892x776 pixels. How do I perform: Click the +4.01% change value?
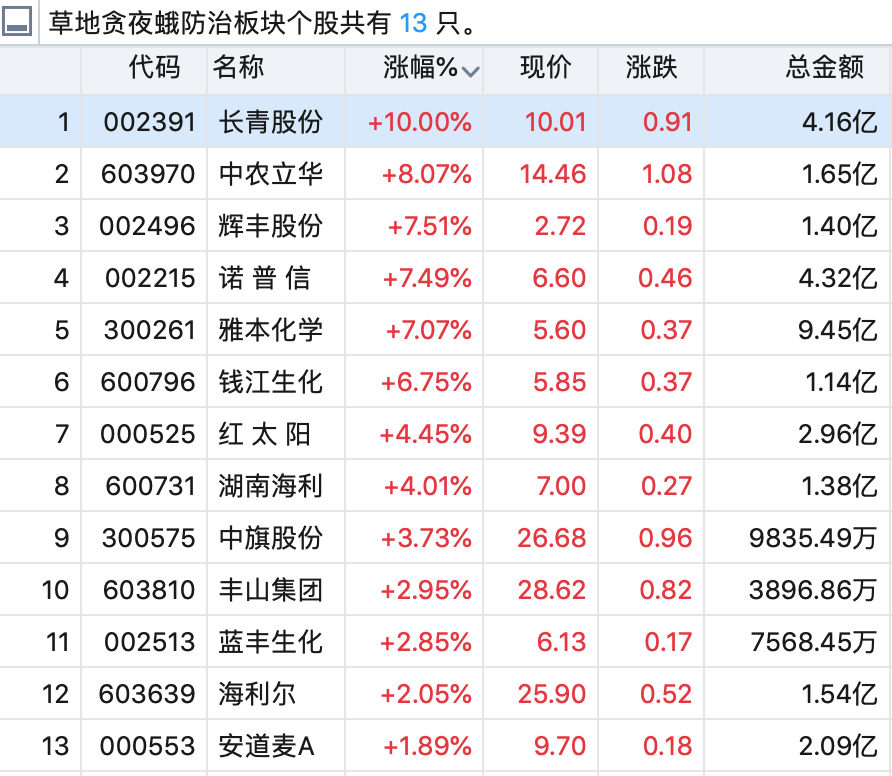tap(428, 486)
